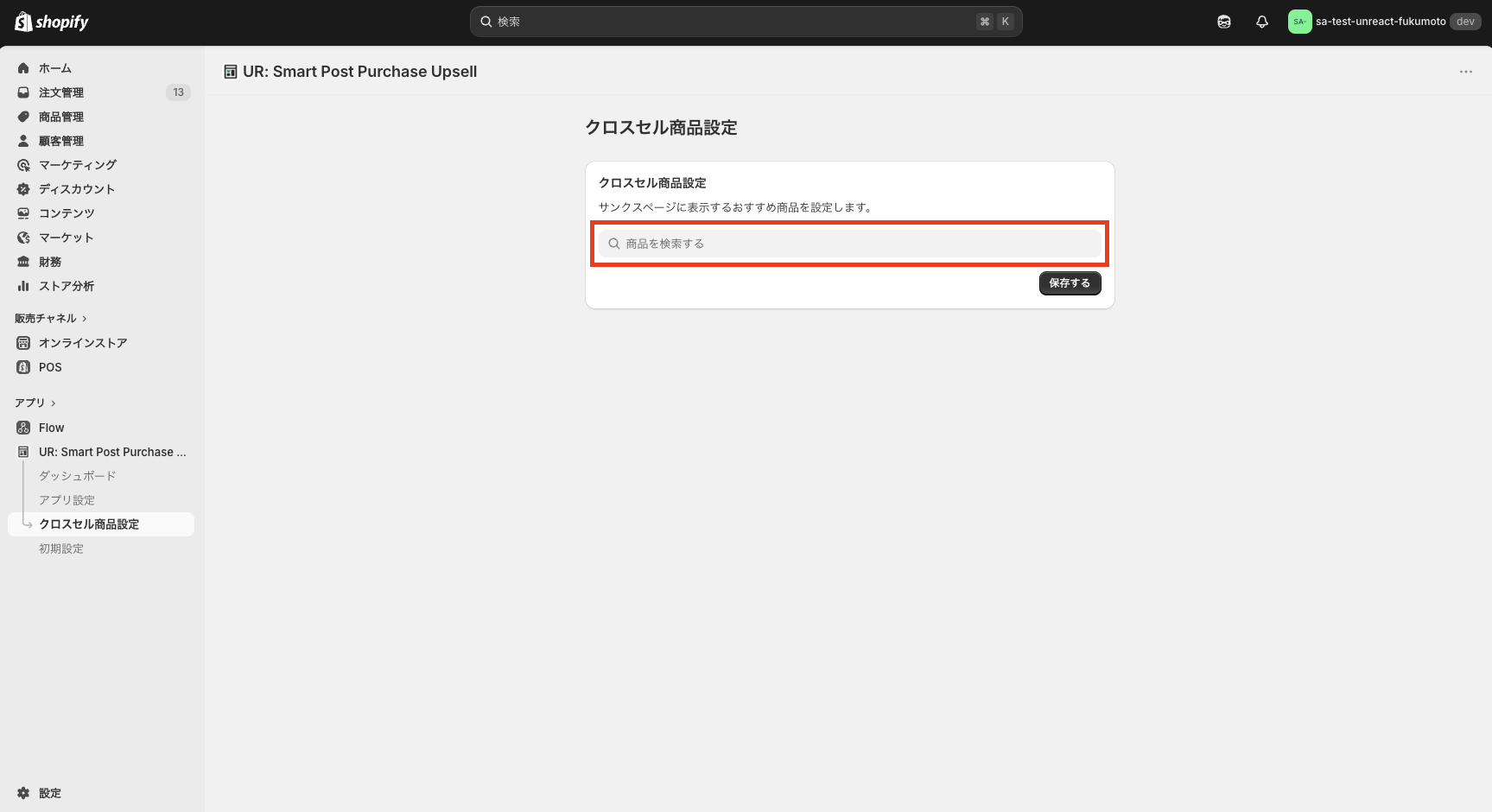Click the Flow app icon
This screenshot has height=812, width=1492.
click(23, 428)
